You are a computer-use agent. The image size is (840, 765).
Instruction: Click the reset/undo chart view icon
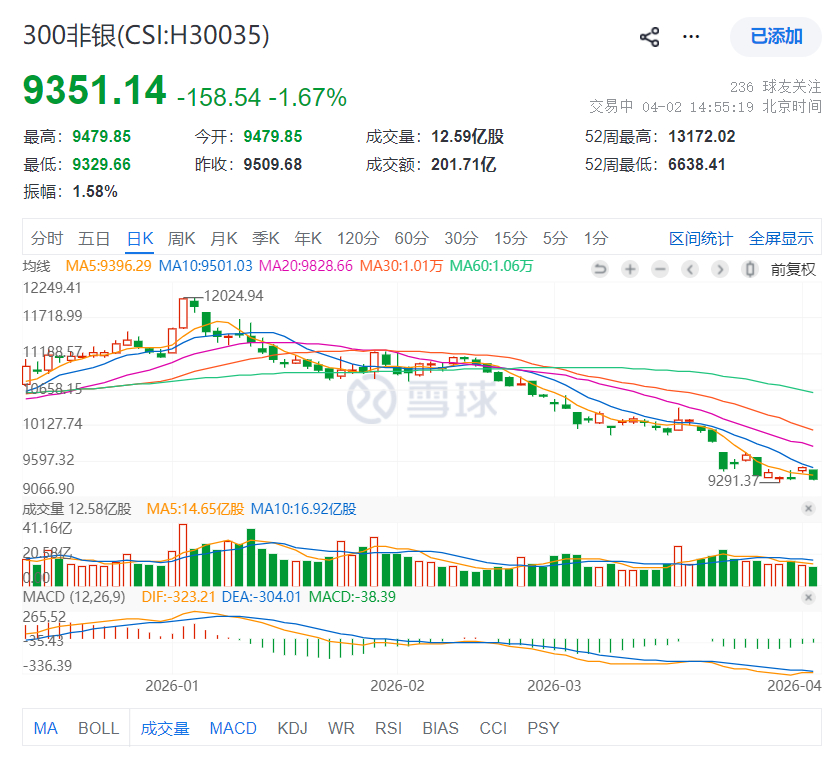(x=600, y=269)
